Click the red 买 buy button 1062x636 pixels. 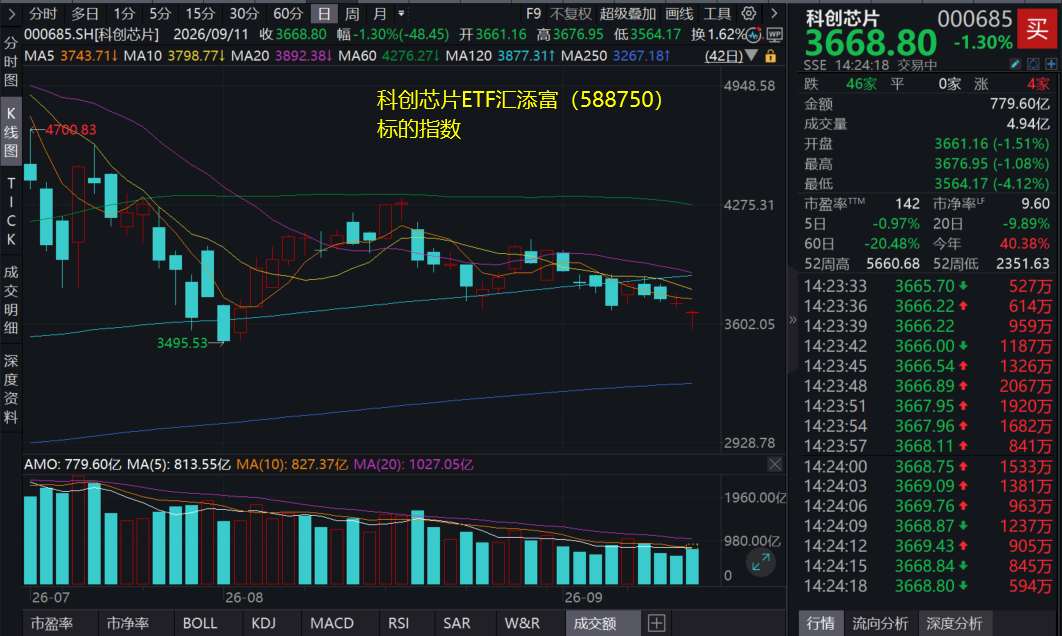(x=1038, y=28)
